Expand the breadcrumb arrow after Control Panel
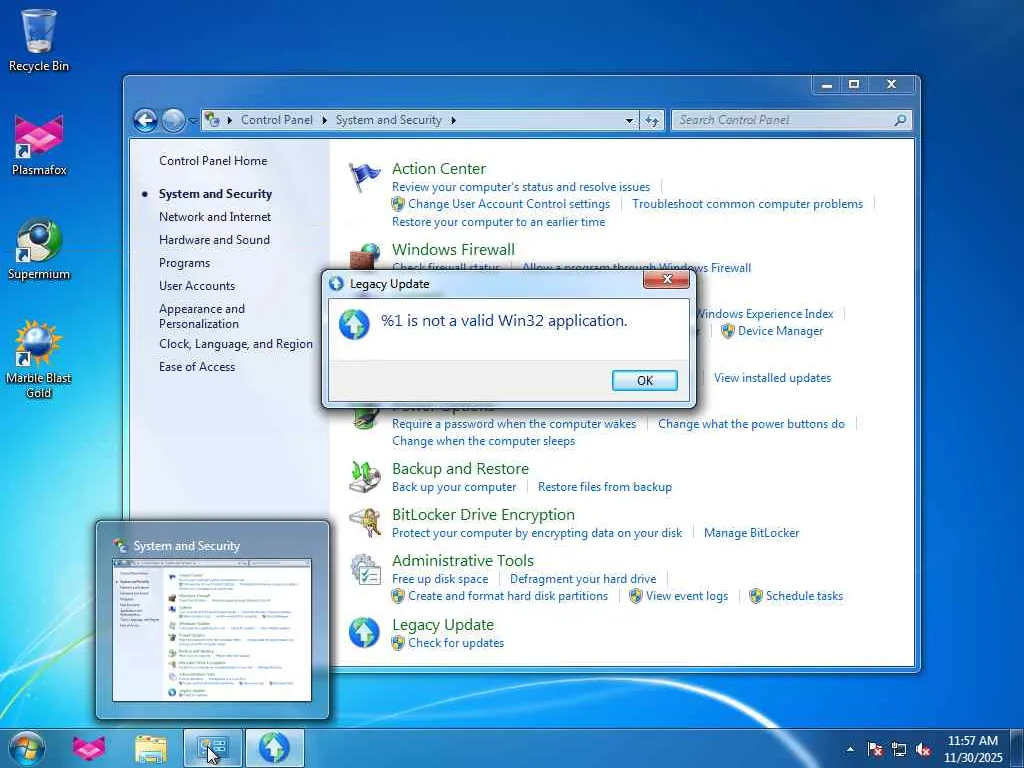The image size is (1024, 768). point(325,120)
